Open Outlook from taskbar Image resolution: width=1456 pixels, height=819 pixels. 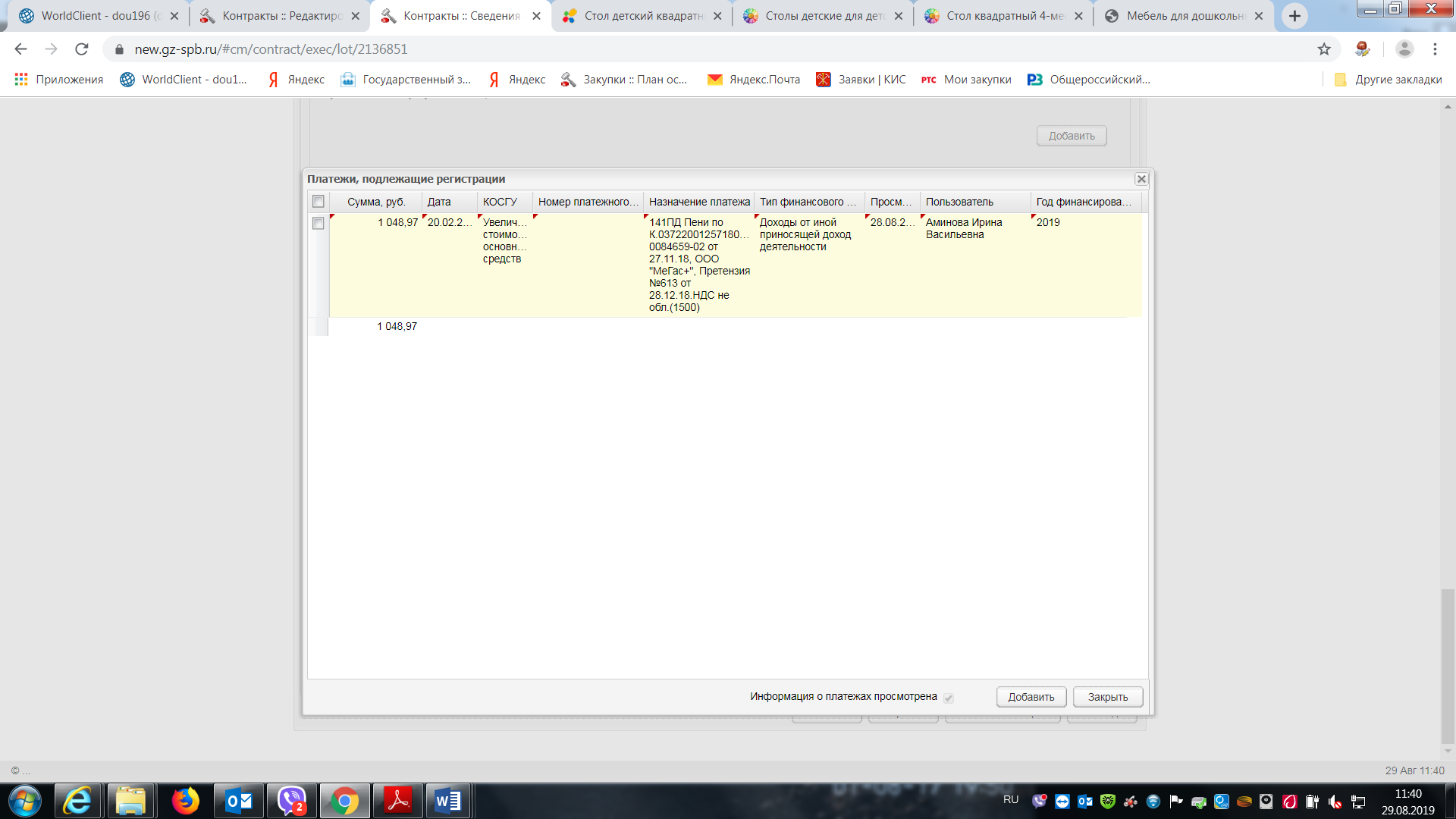pos(239,801)
